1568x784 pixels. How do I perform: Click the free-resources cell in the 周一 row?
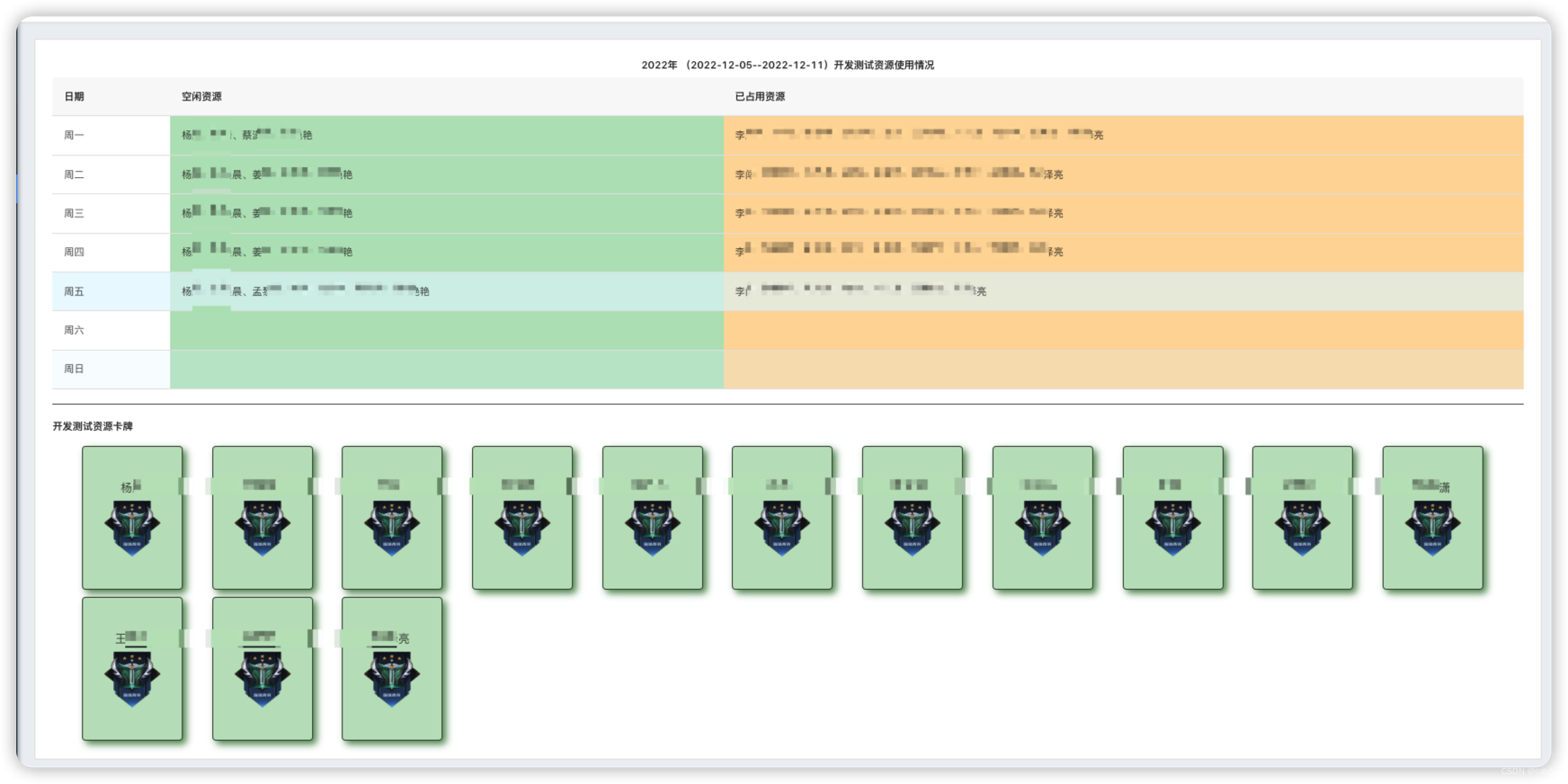click(447, 135)
